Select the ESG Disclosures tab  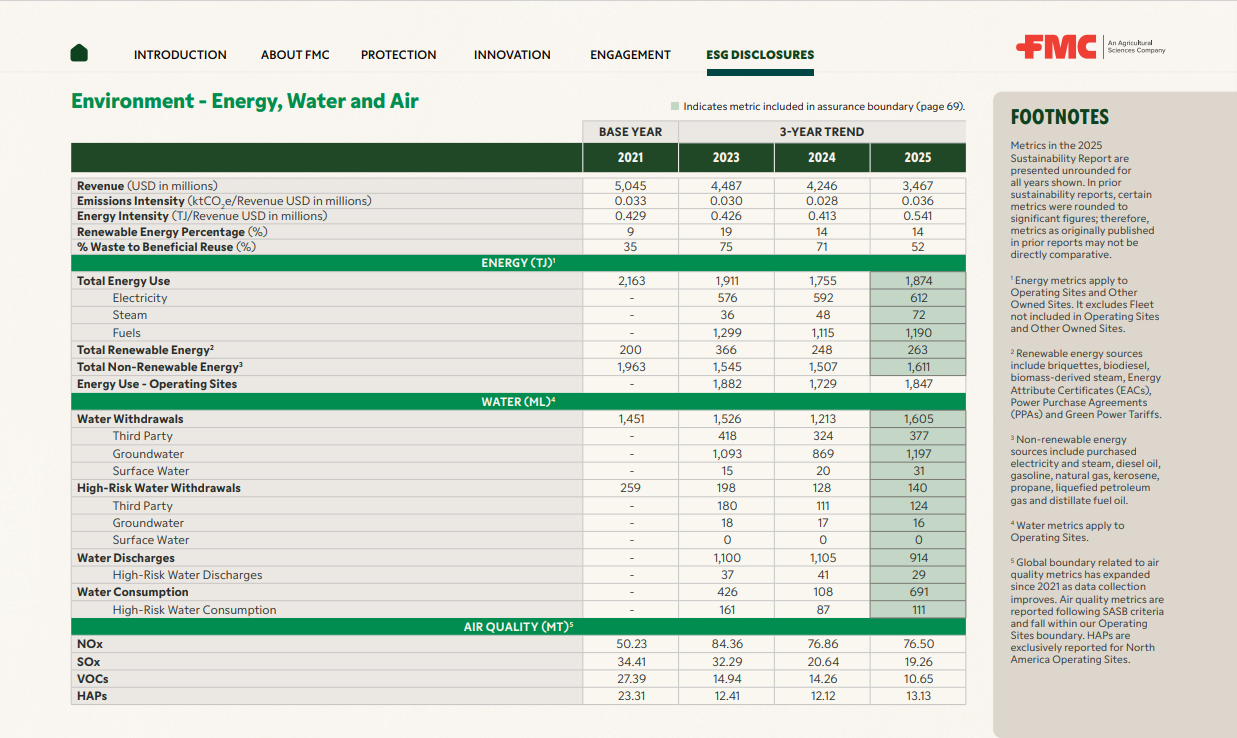[x=760, y=55]
